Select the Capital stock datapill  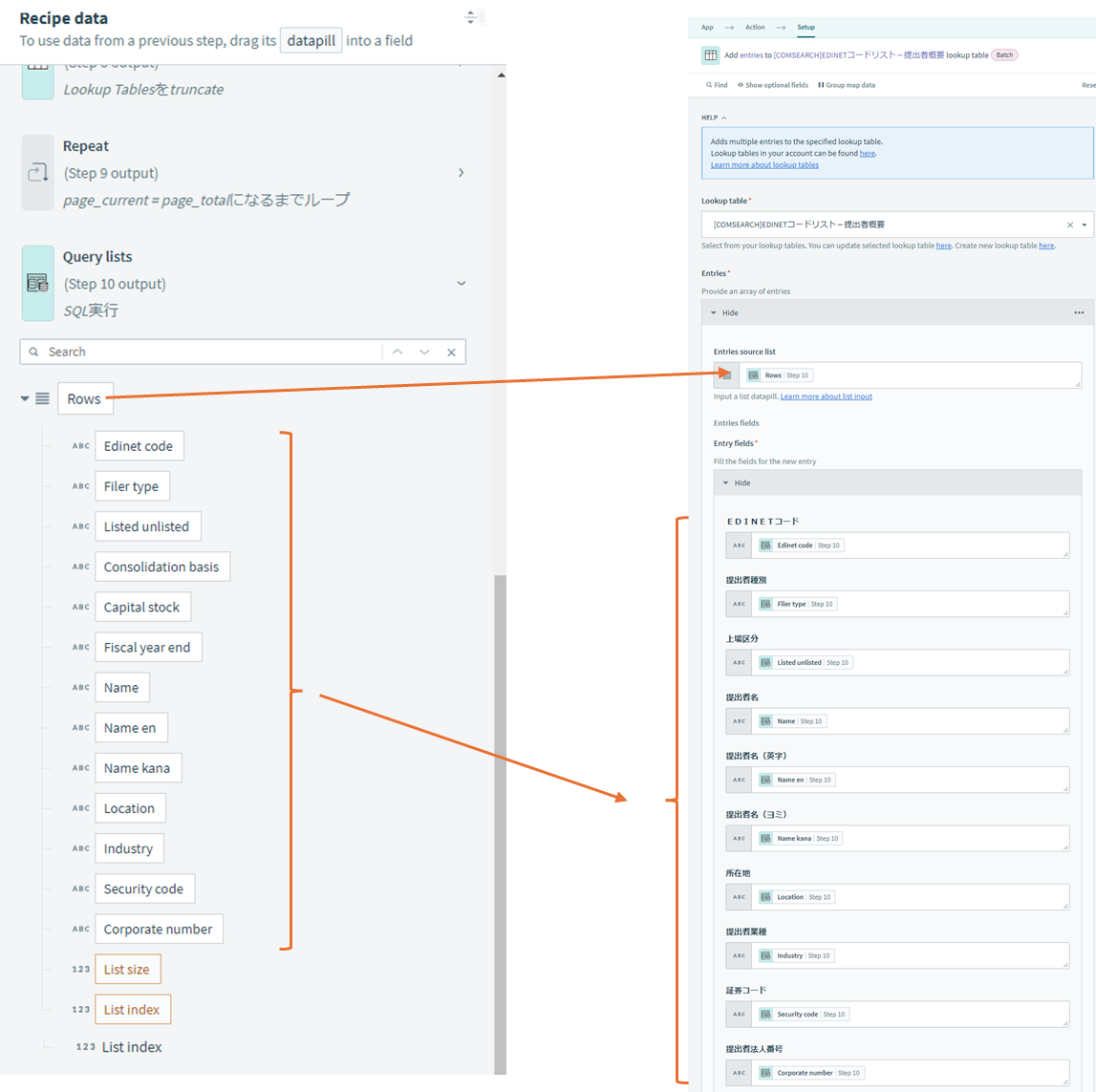142,607
